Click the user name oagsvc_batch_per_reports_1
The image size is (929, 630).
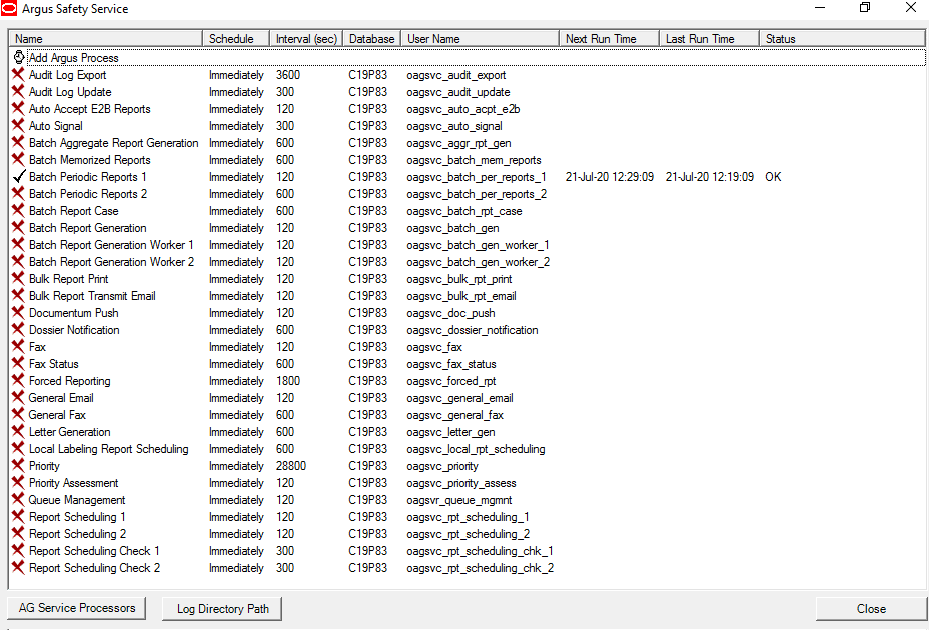point(476,177)
